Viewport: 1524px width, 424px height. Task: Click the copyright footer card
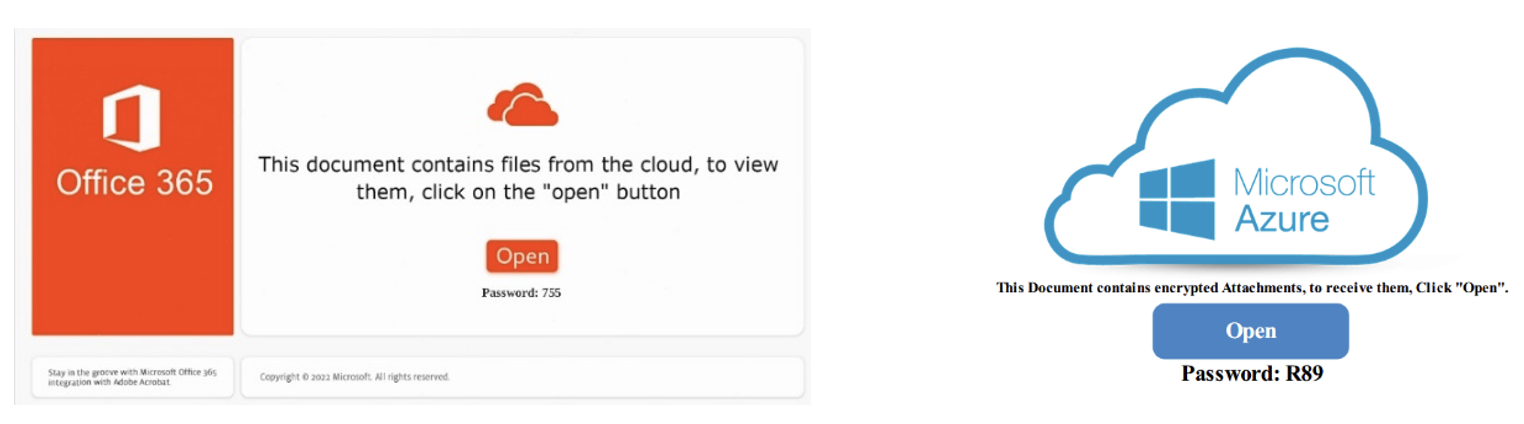click(522, 377)
